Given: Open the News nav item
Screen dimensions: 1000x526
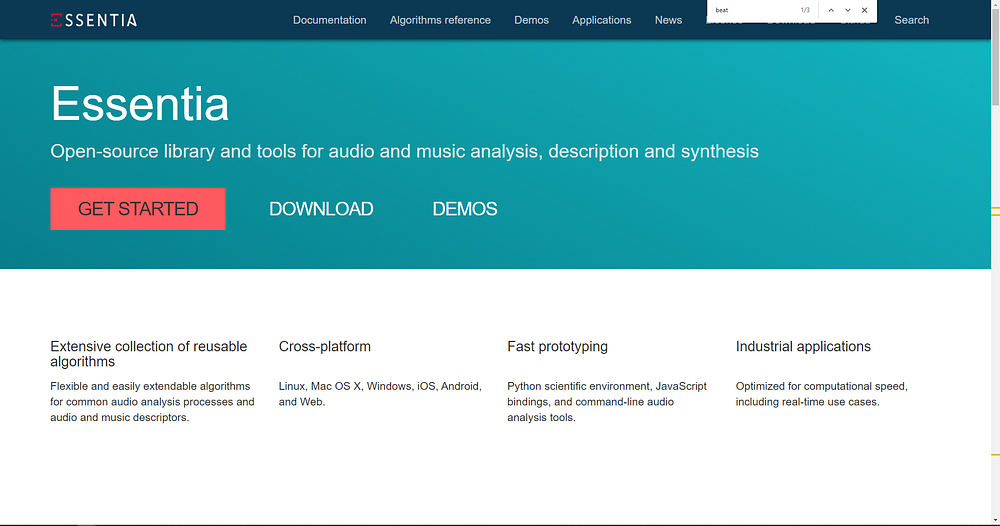Looking at the screenshot, I should (668, 20).
